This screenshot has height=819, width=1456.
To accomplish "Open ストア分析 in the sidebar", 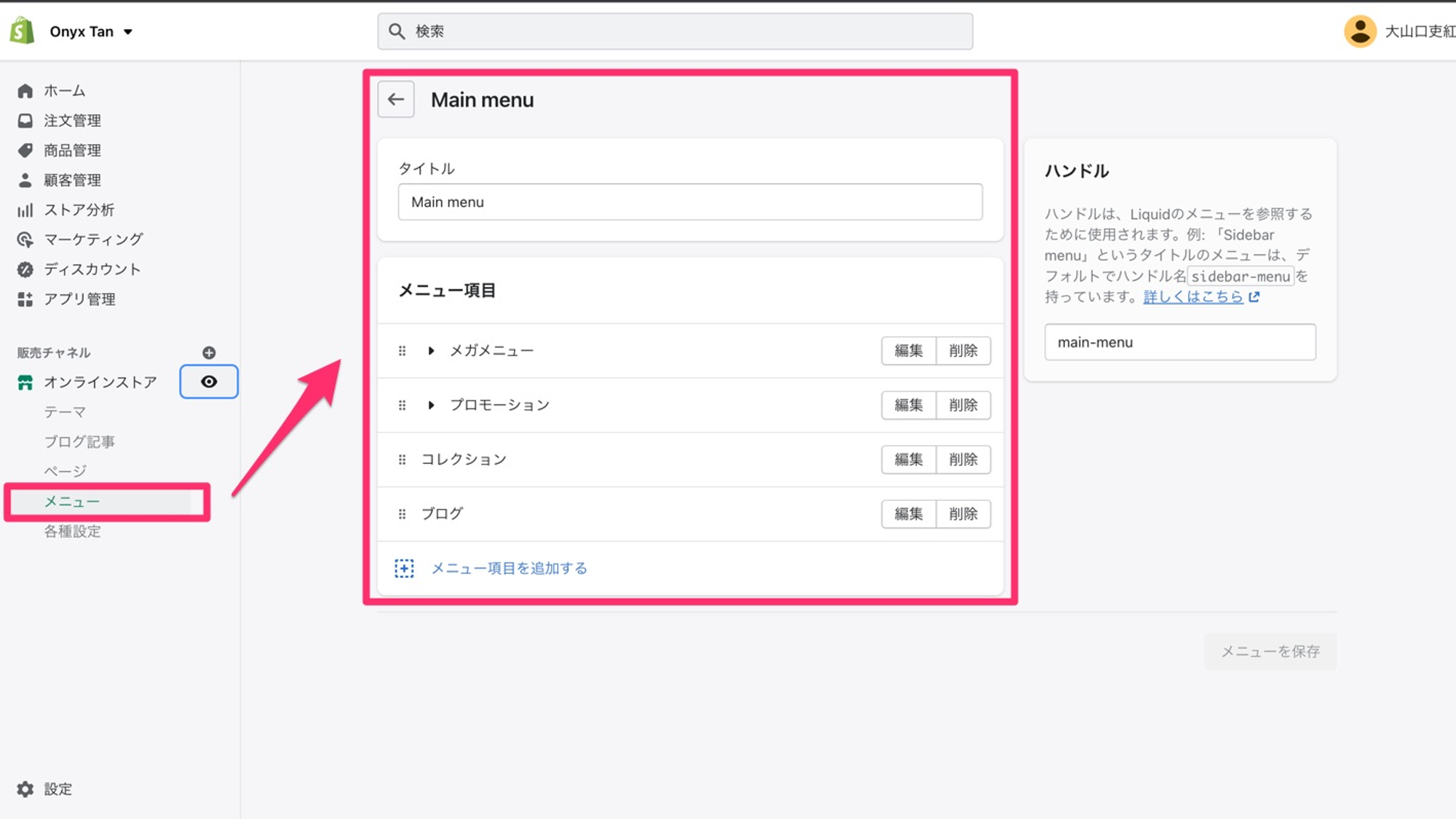I will pos(79,210).
